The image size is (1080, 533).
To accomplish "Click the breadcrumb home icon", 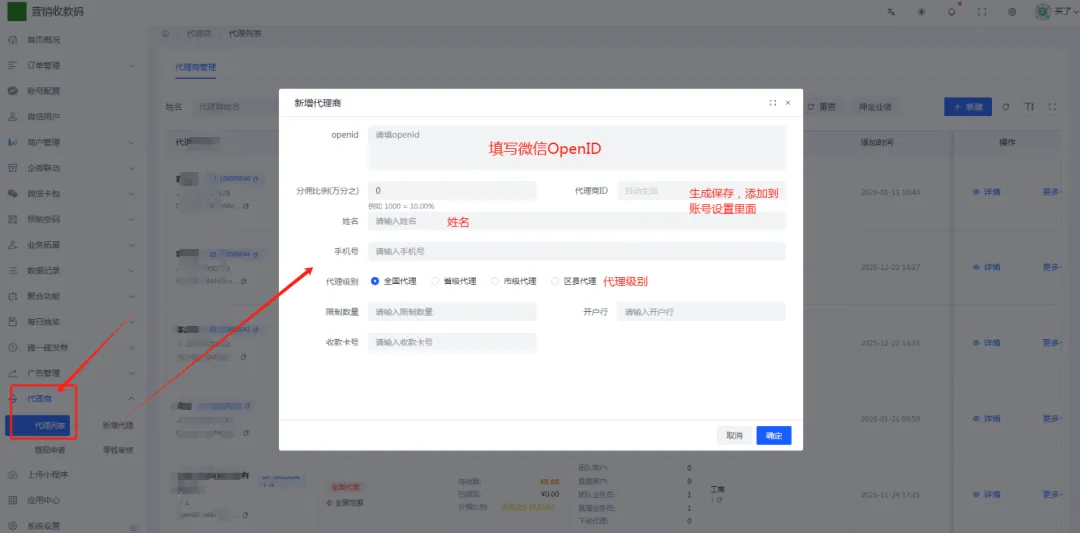I will coord(165,34).
